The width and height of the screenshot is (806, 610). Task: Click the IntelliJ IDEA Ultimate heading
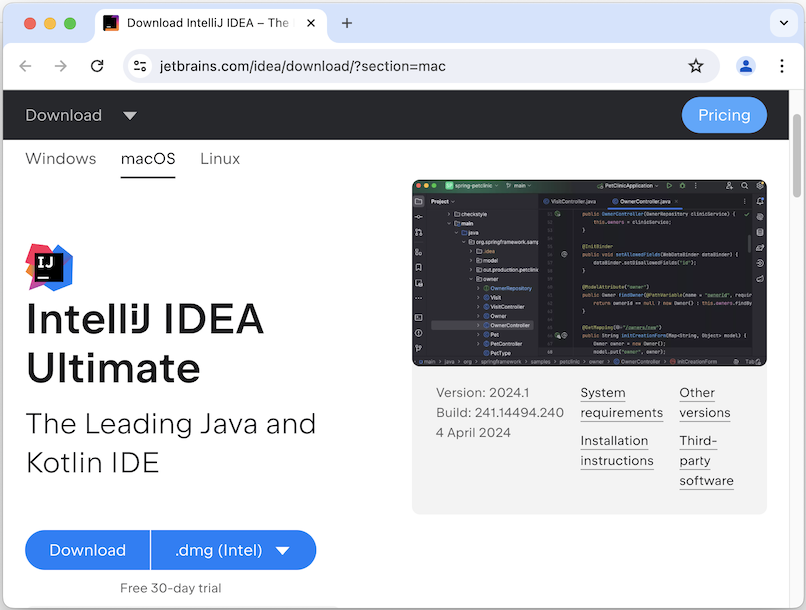click(145, 343)
